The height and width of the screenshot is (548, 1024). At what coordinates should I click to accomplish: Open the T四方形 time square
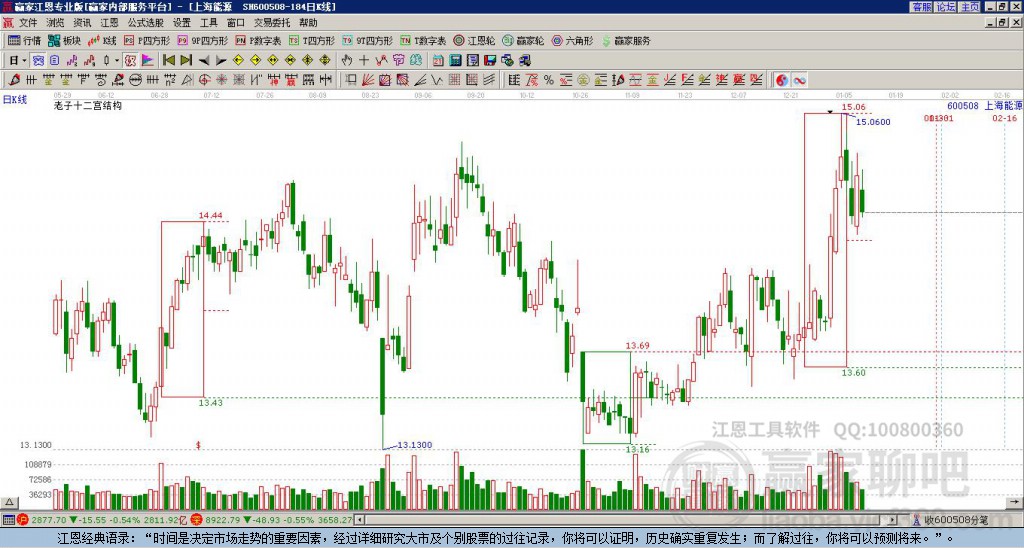pos(312,40)
